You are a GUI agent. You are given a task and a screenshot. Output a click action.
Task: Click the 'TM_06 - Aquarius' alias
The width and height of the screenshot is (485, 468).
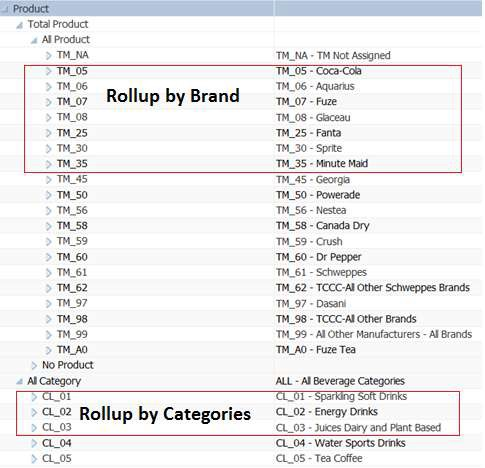[315, 86]
